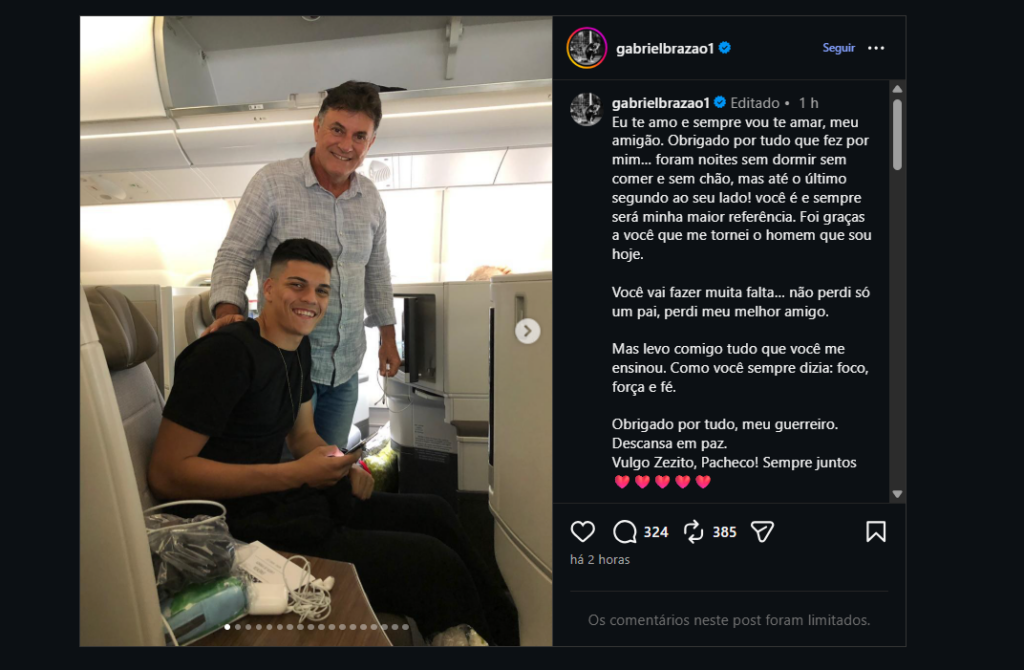Like the post with the heart icon
The image size is (1024, 670).
coord(582,532)
